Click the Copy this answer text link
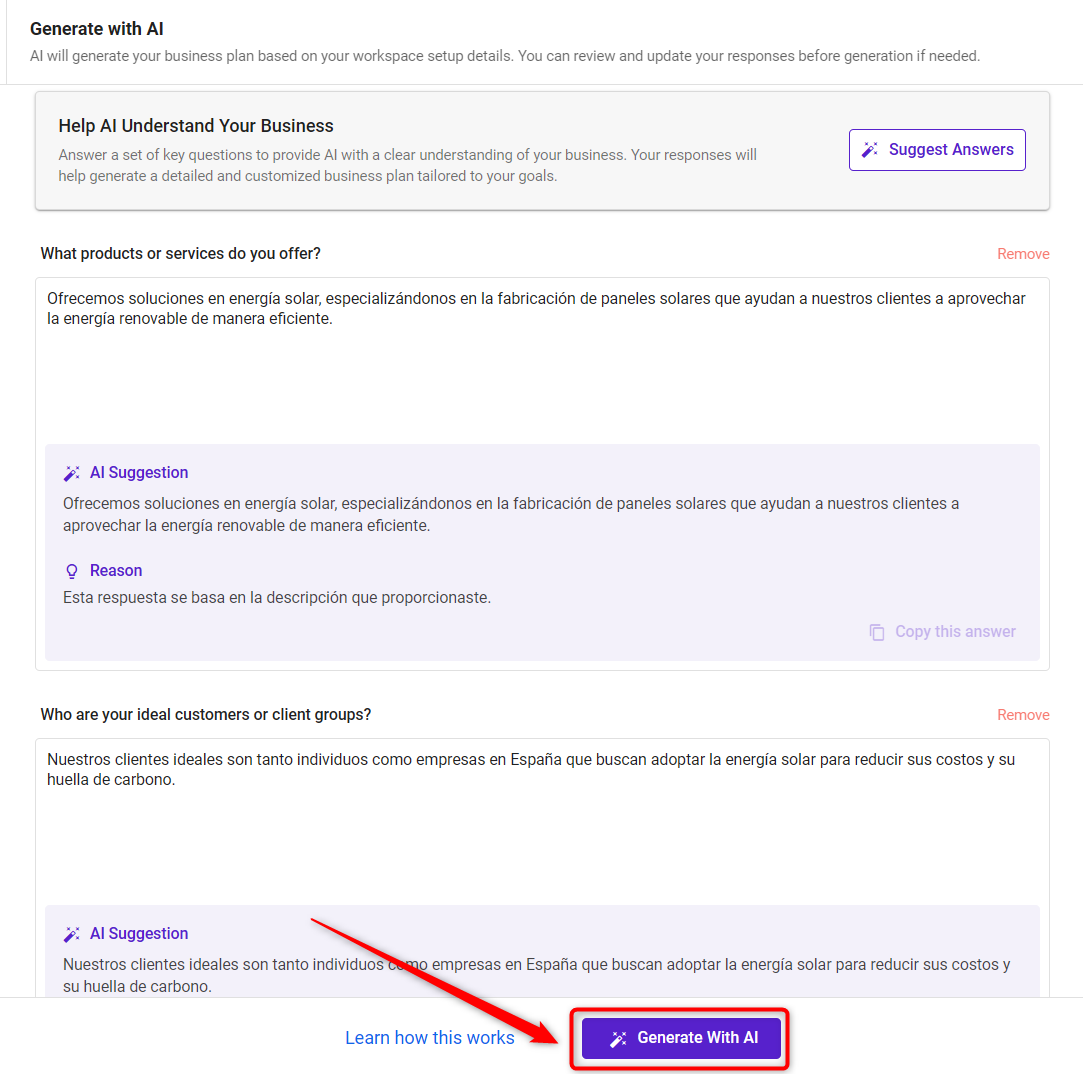 point(955,631)
